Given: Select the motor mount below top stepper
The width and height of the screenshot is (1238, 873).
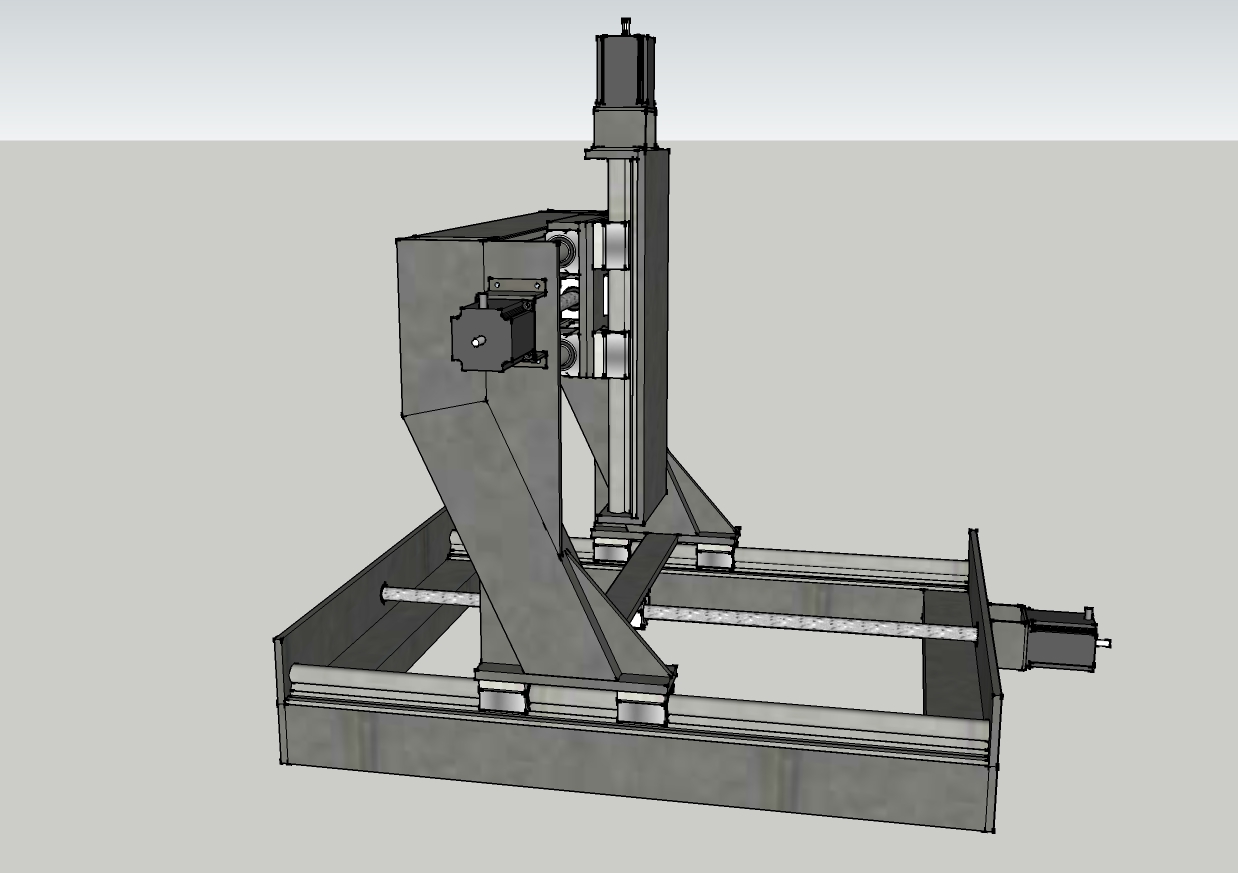Looking at the screenshot, I should click(624, 128).
